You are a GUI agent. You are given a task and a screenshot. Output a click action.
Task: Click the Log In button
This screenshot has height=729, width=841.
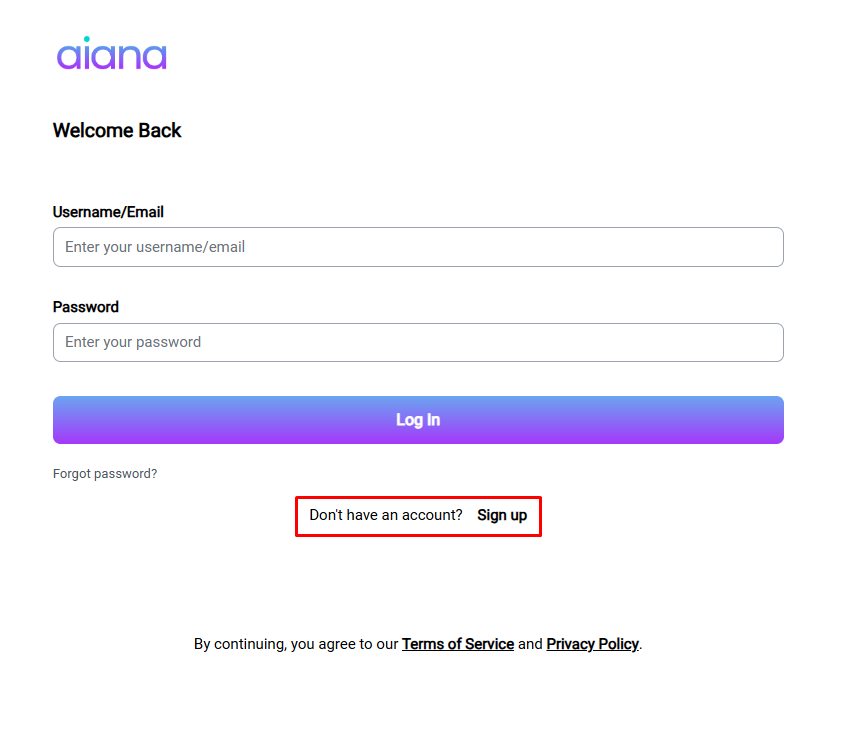(x=418, y=420)
